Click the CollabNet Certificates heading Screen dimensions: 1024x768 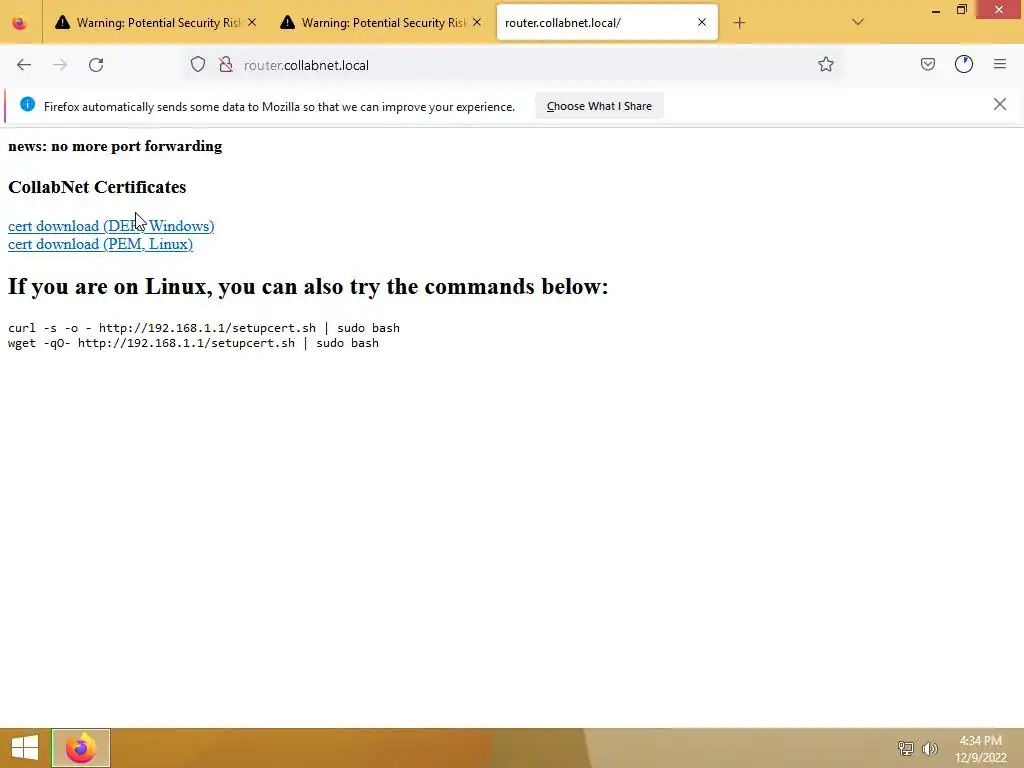pos(97,187)
